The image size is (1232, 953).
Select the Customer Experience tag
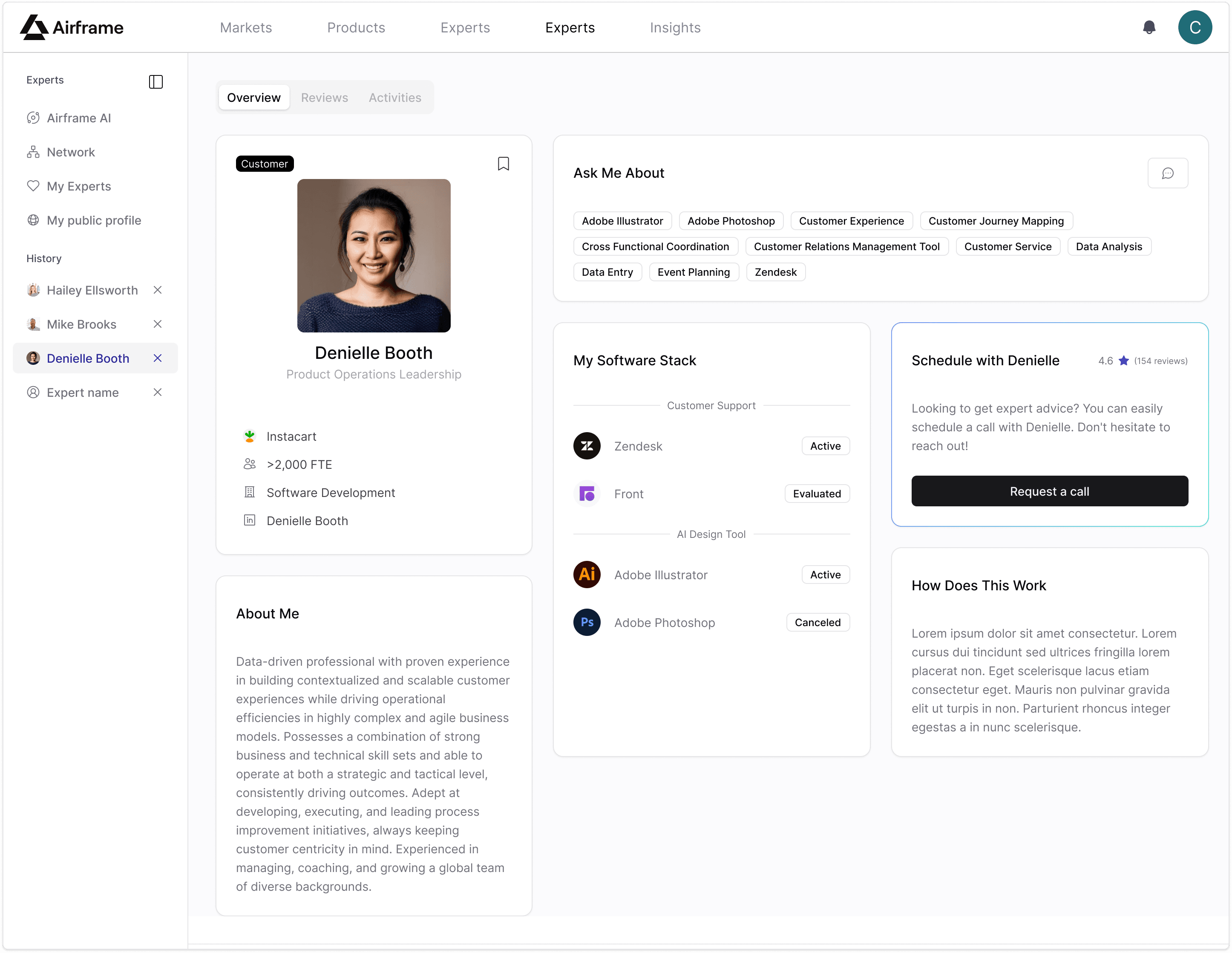pyautogui.click(x=851, y=221)
